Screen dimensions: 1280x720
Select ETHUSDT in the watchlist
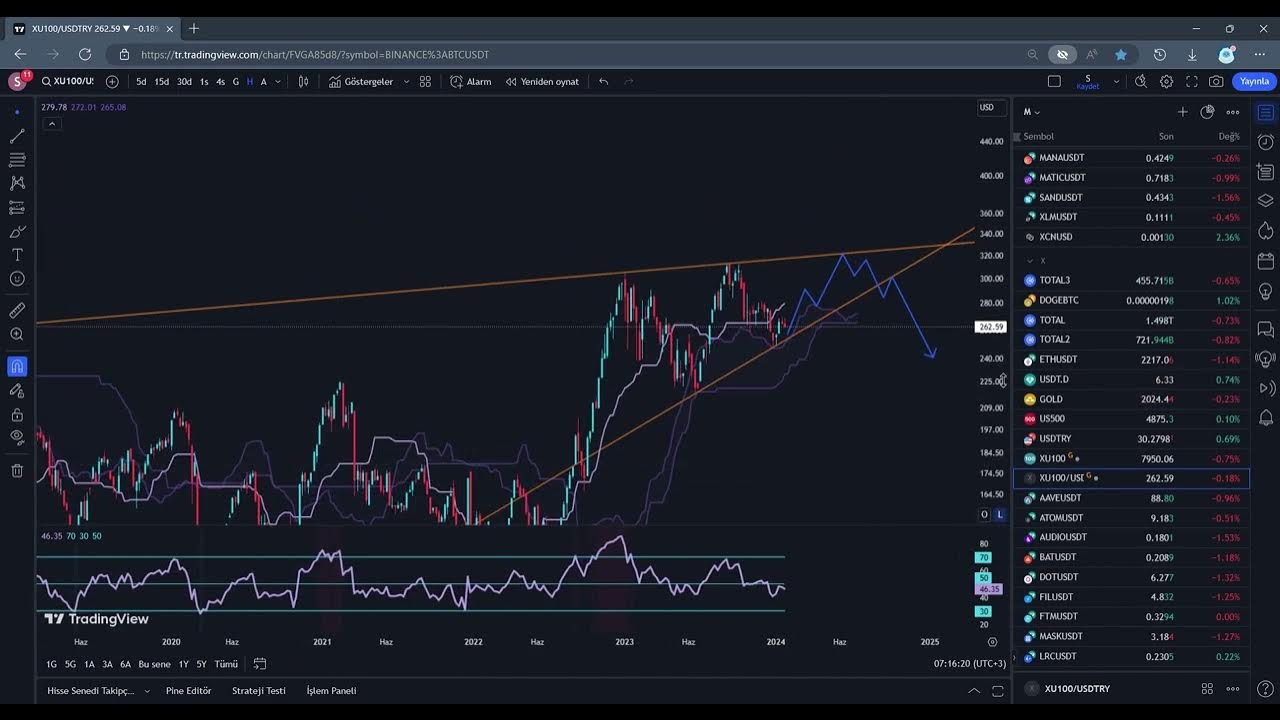[1058, 359]
